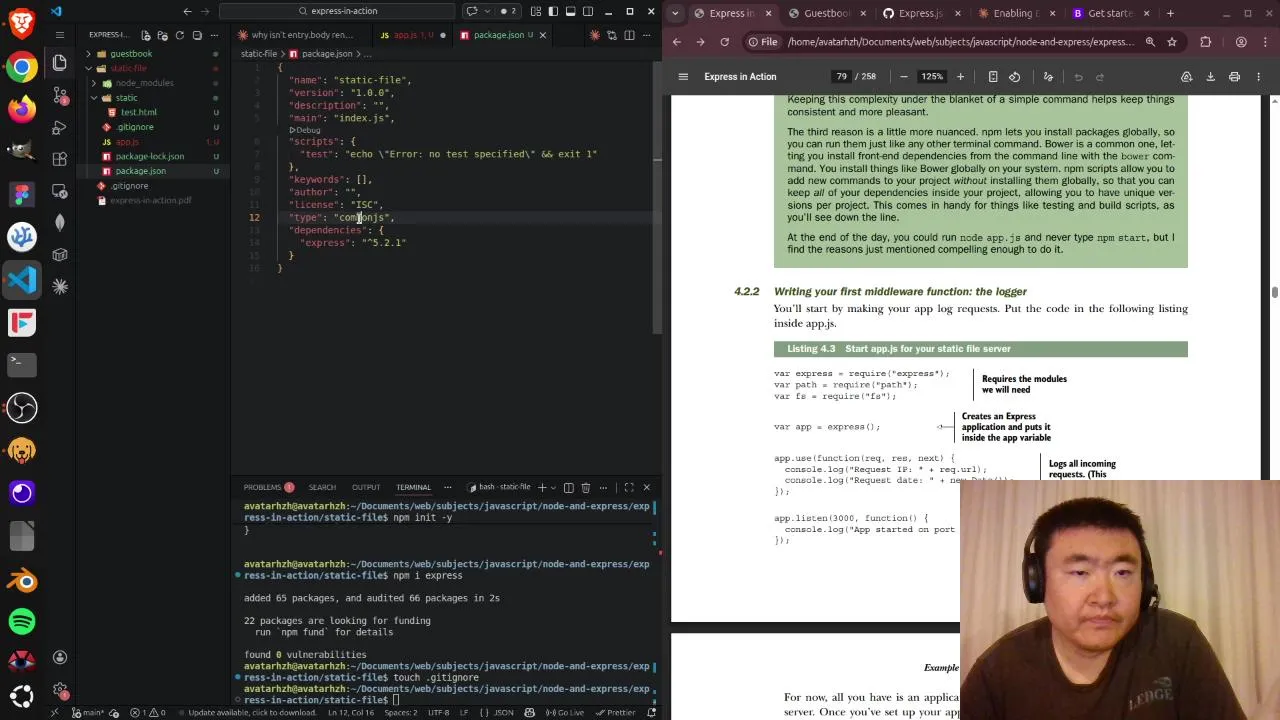Open Spotify from the Ubuntu dock

[22, 621]
